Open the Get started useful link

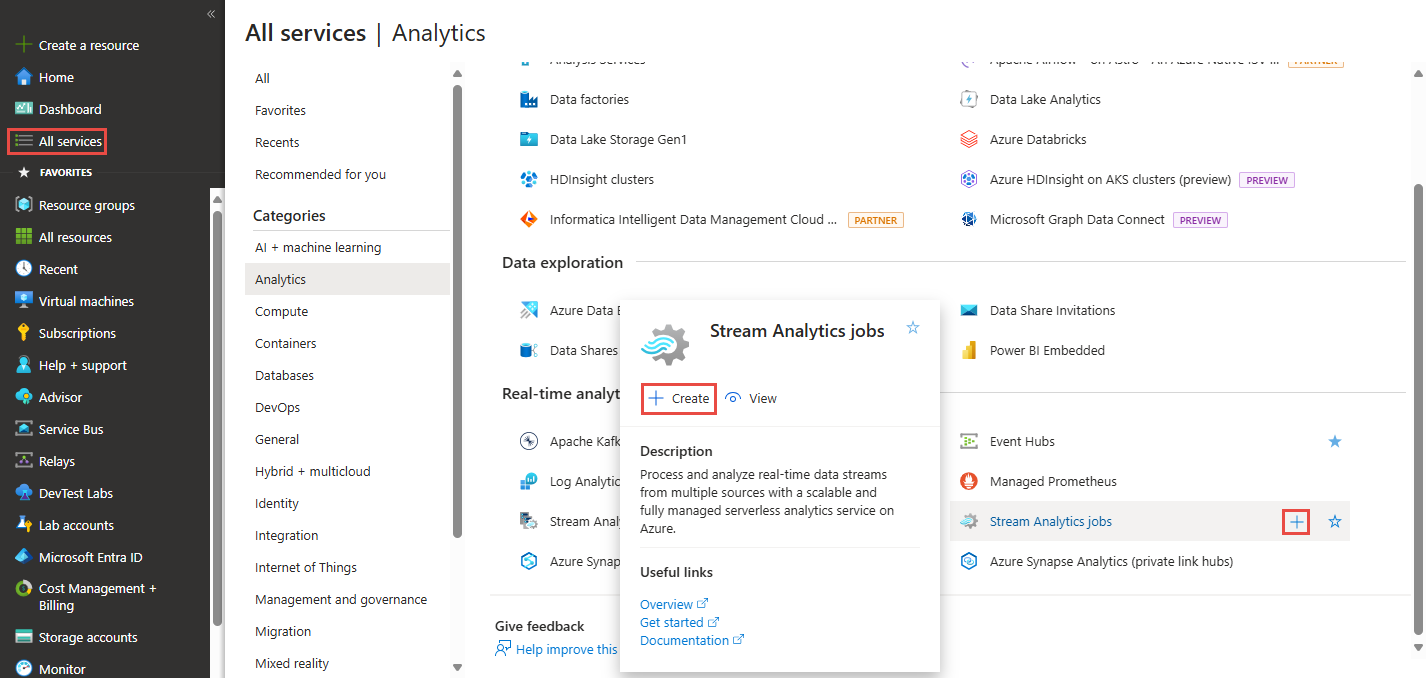coord(679,622)
